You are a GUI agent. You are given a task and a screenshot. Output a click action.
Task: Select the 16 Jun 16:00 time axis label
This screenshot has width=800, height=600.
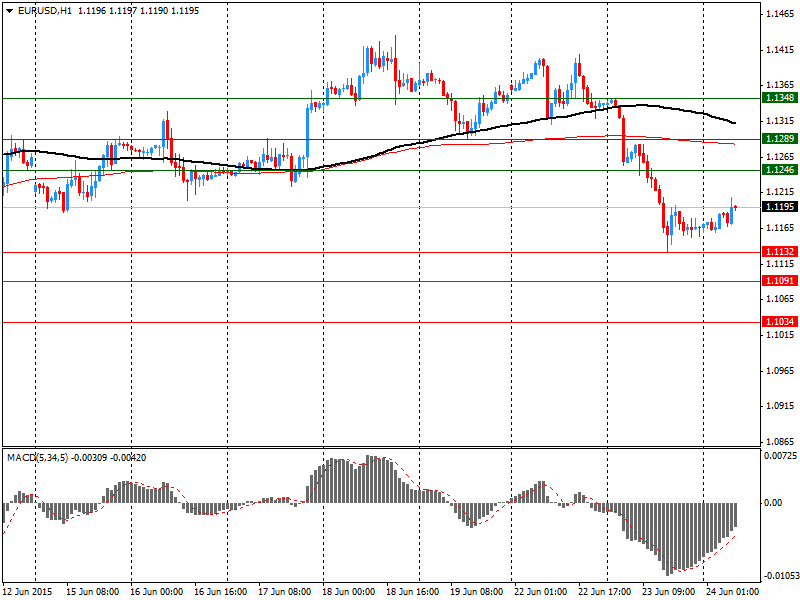(x=221, y=592)
